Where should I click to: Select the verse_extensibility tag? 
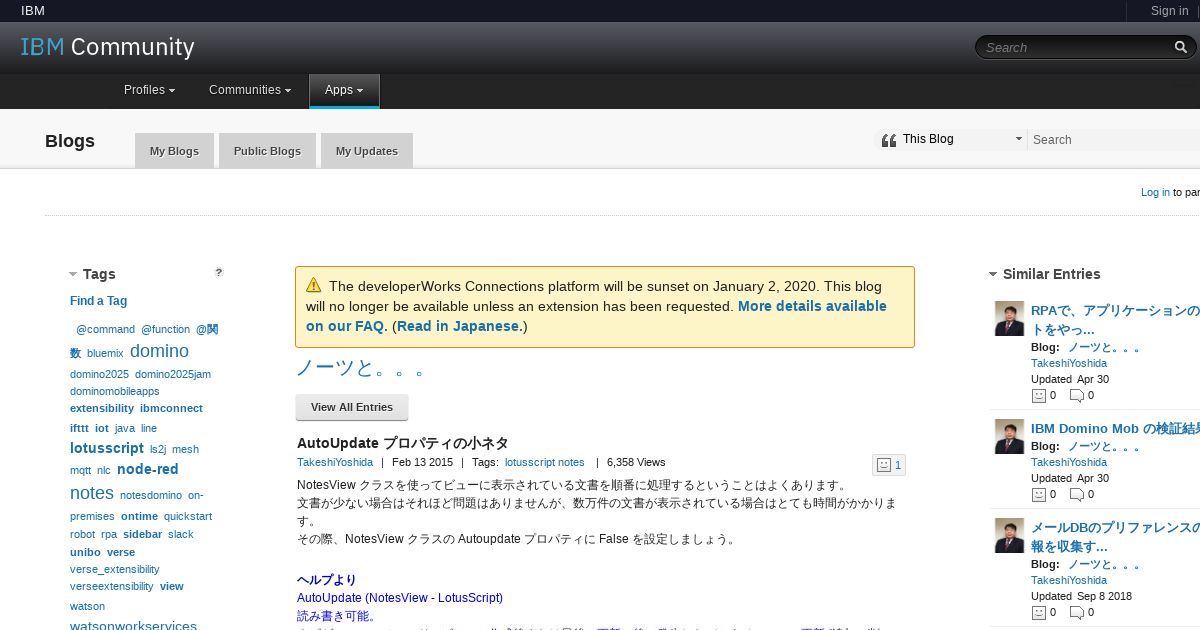(x=114, y=569)
